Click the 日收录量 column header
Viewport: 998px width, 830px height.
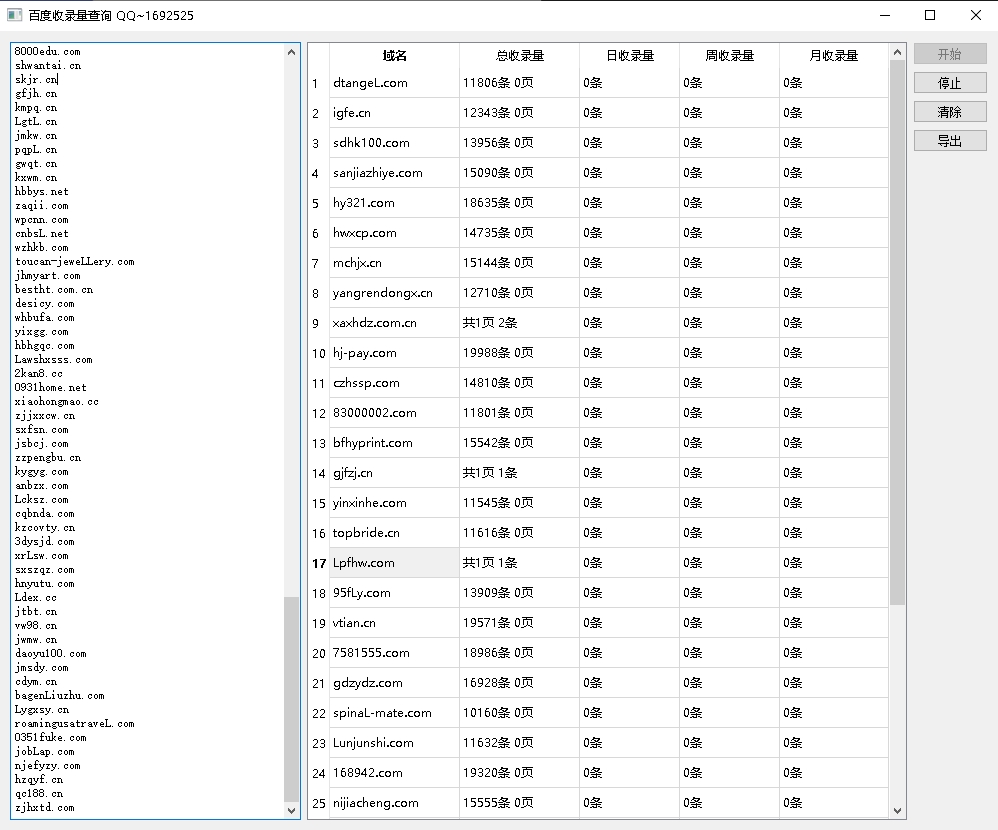coord(629,55)
